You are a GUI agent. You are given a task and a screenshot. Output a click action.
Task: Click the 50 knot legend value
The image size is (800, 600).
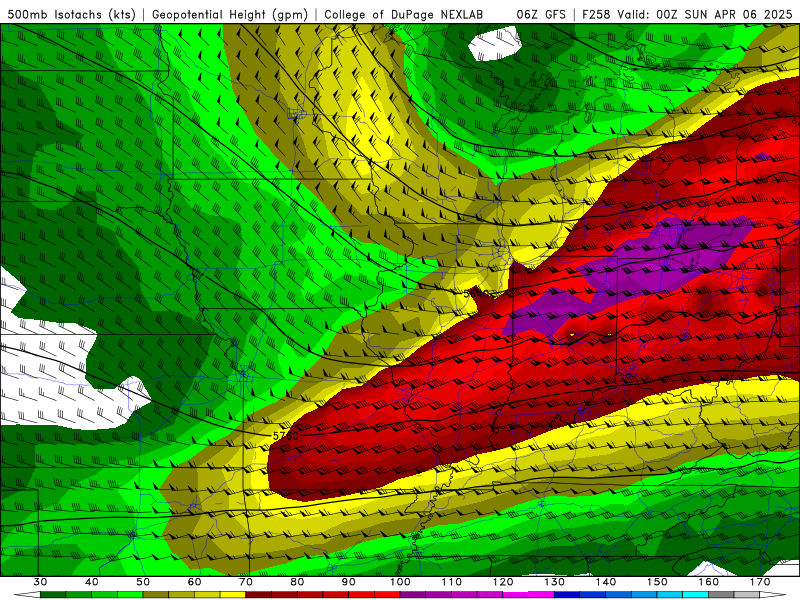[143, 582]
